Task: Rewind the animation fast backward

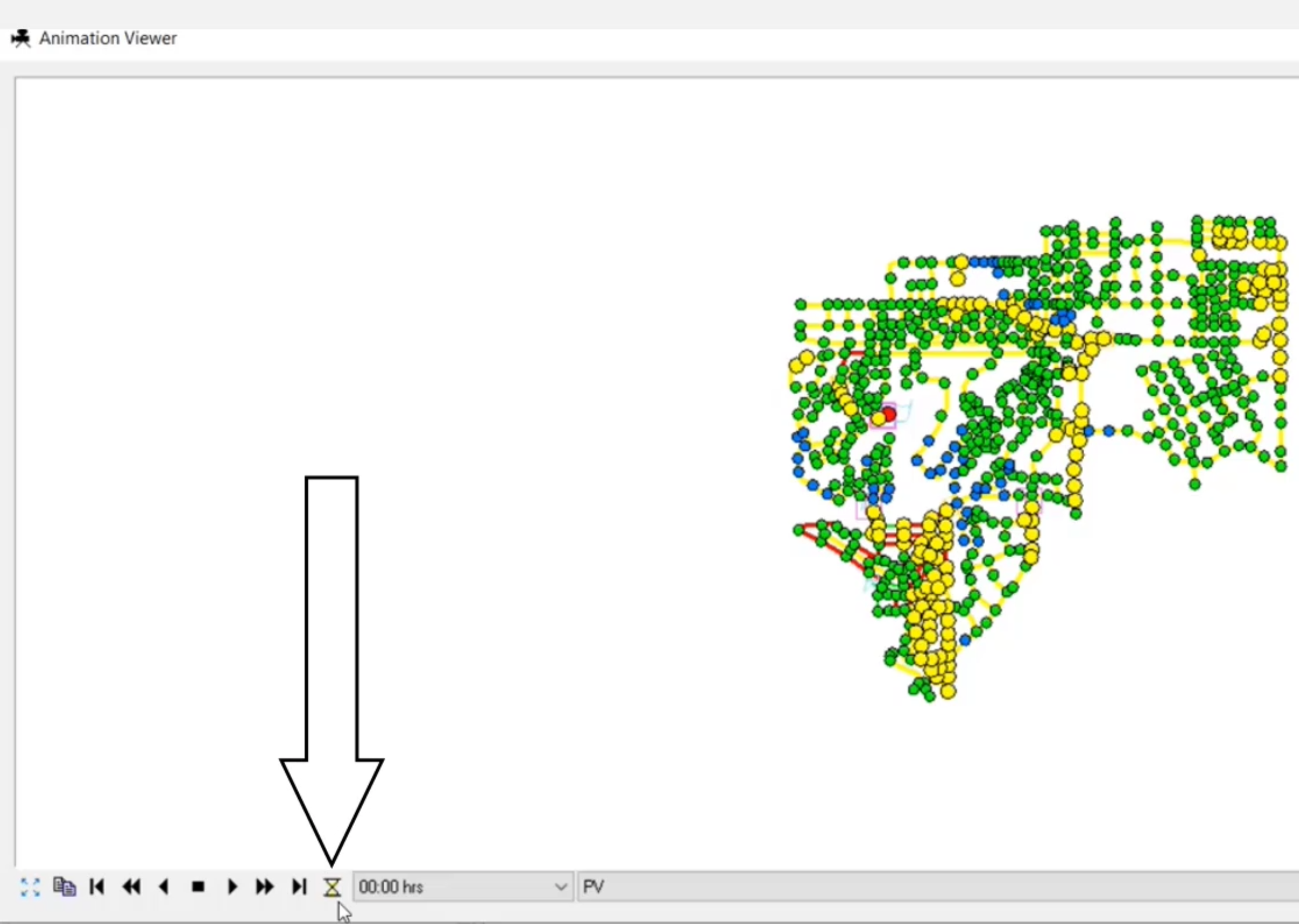Action: coord(131,887)
